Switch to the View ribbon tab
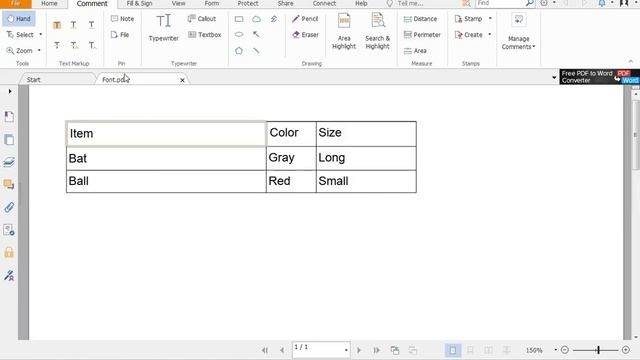The image size is (640, 360). [178, 3]
